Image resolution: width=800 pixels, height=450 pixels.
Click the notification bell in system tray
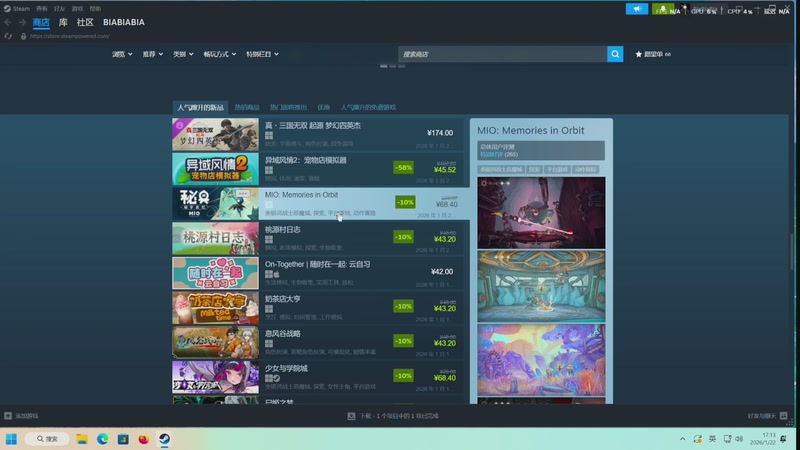point(784,439)
